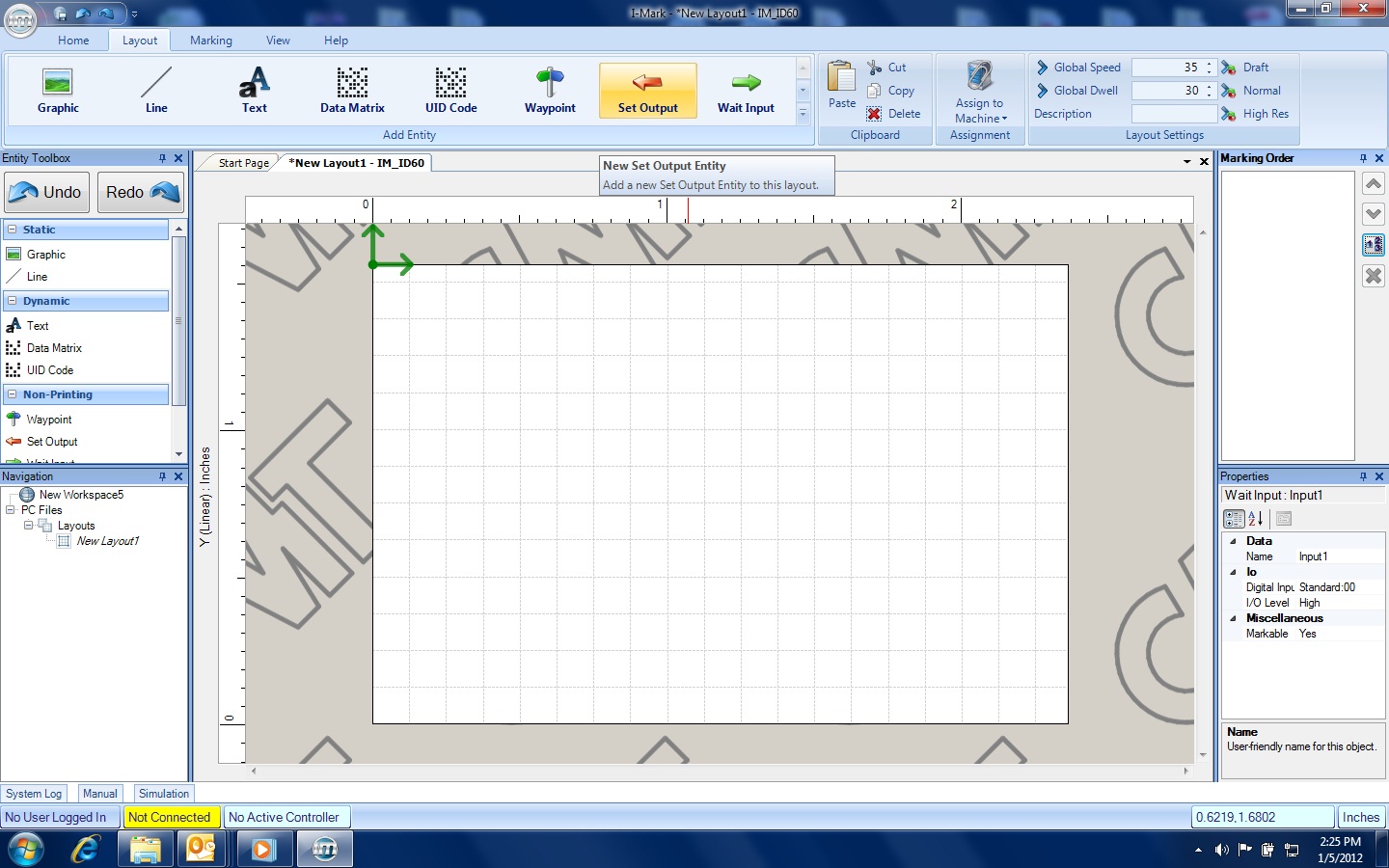
Task: Switch to the Start Page tab
Action: click(243, 163)
